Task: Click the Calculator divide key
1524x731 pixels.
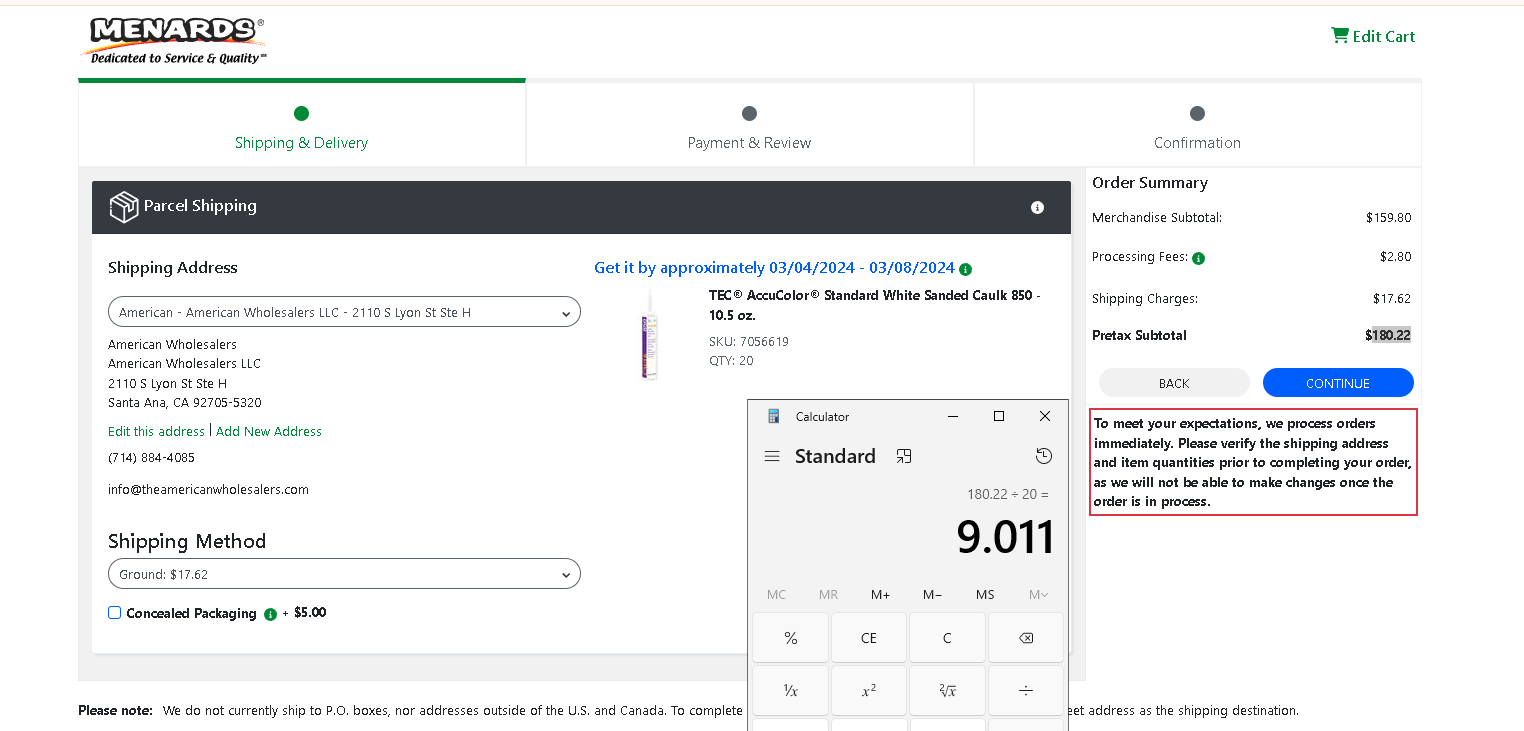Action: click(x=1026, y=690)
